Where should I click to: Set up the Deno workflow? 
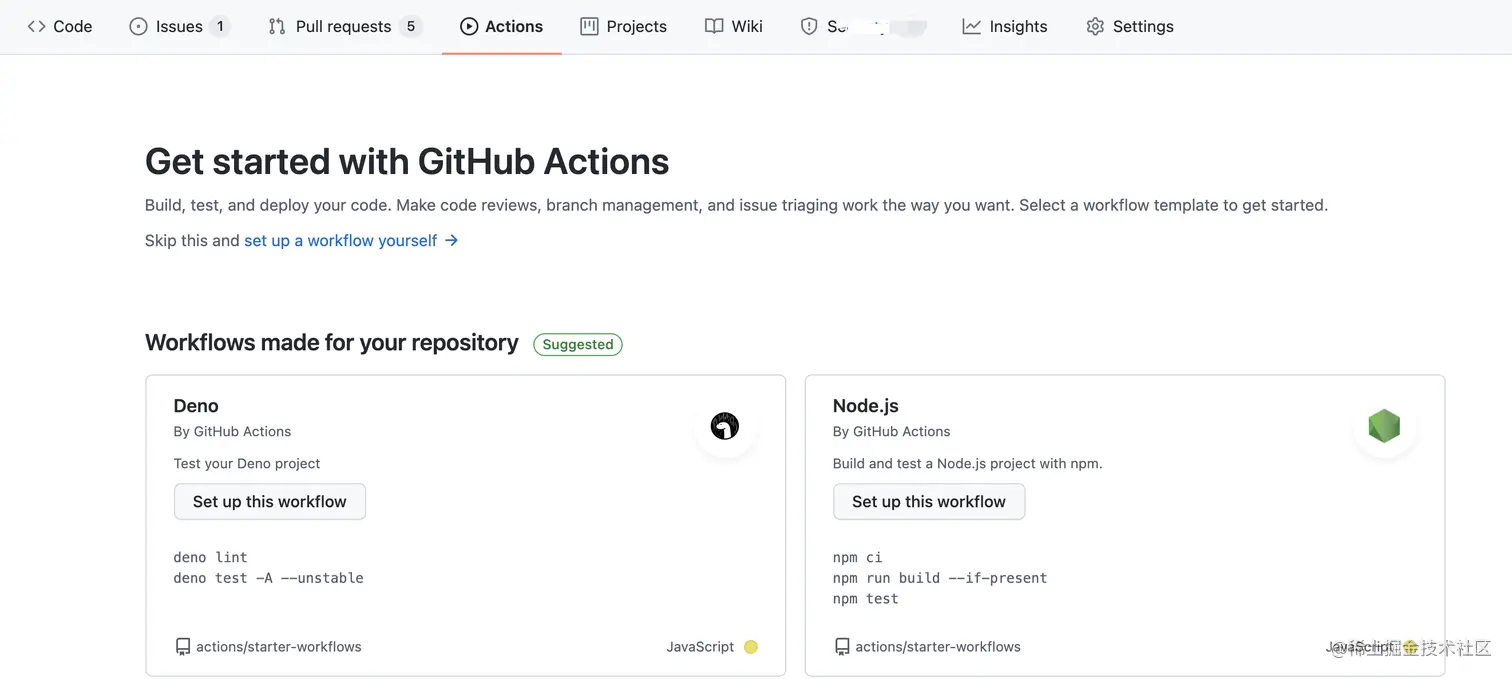pos(270,502)
